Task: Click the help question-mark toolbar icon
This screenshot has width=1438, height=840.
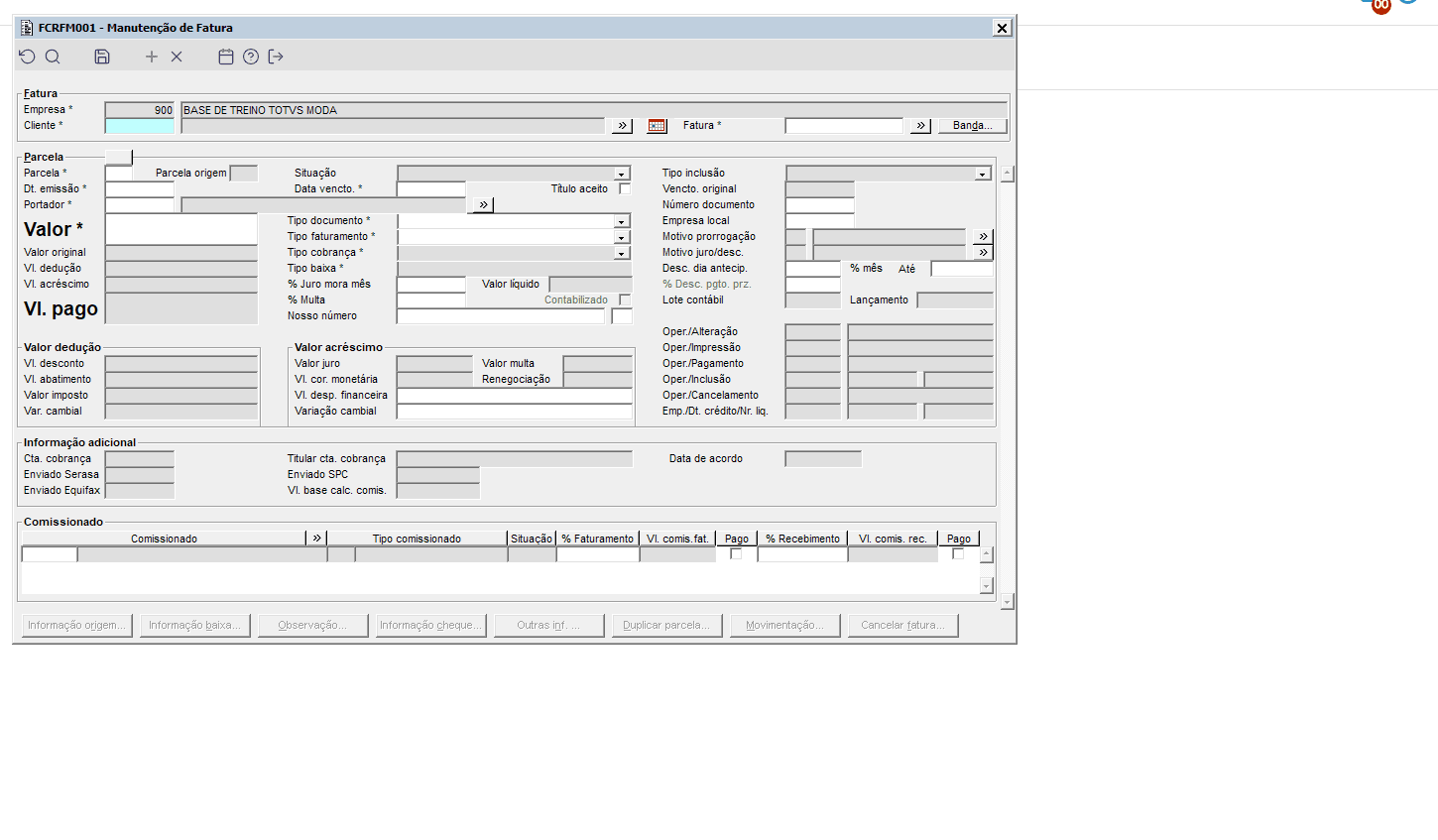Action: coord(251,57)
